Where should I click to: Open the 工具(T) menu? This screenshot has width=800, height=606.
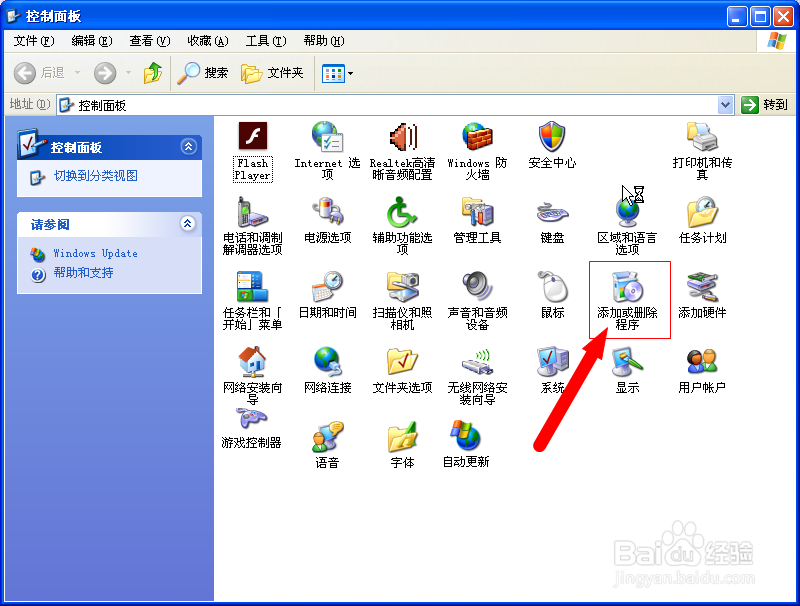click(x=266, y=41)
